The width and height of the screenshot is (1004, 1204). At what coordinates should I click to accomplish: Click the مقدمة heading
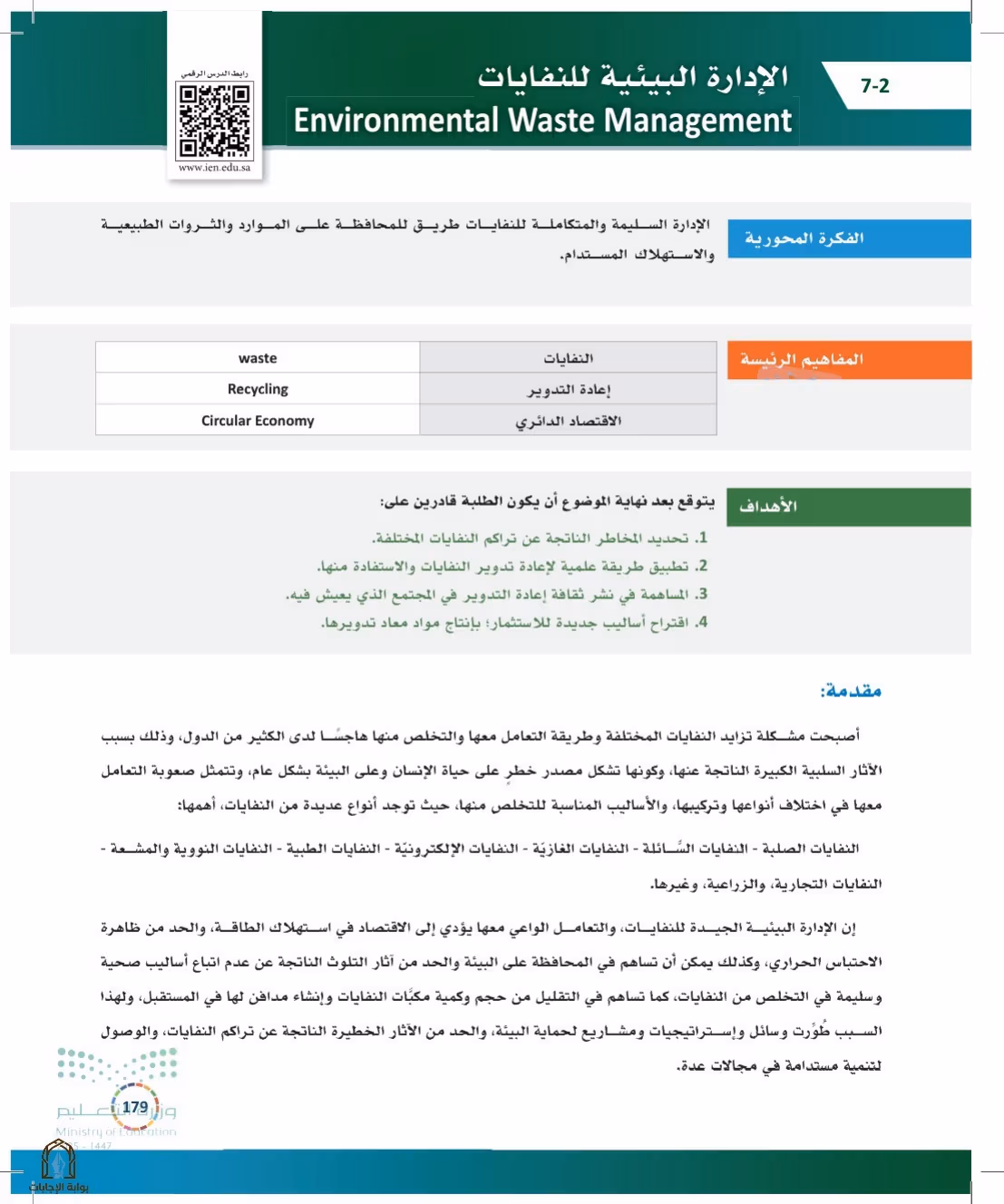pos(851,691)
